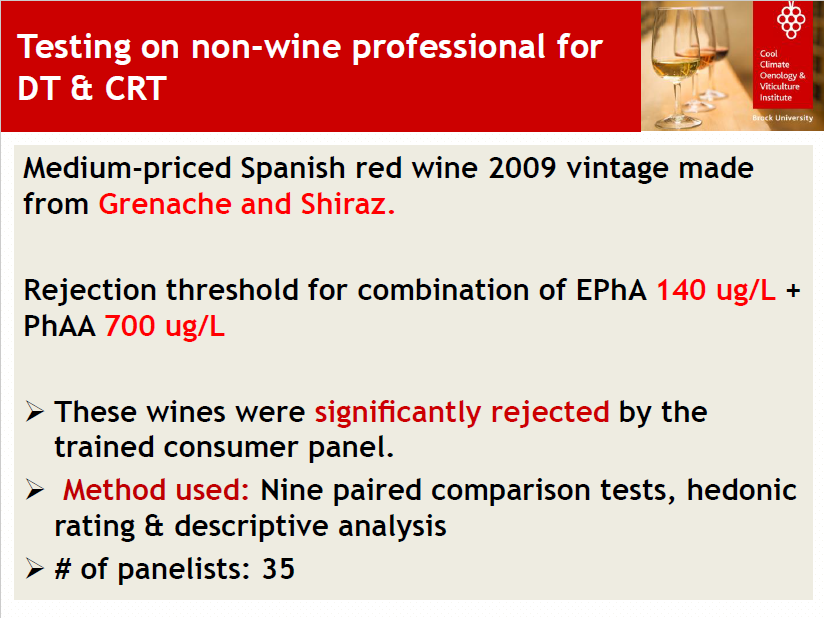Select the slide title 'Testing on non-wine professional'
Screen dimensions: 824x618
310,48
